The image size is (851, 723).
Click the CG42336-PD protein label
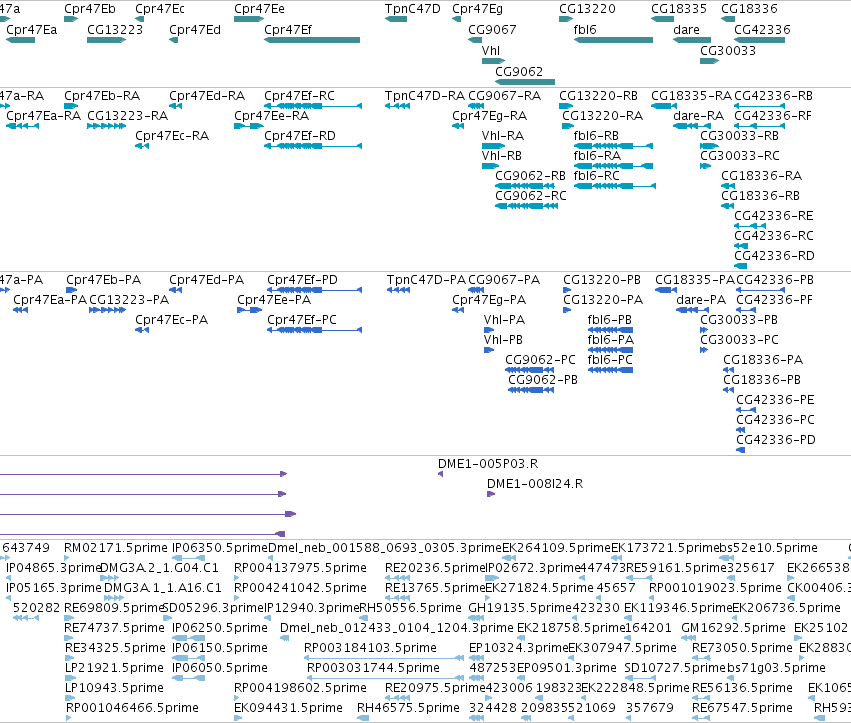click(x=776, y=440)
